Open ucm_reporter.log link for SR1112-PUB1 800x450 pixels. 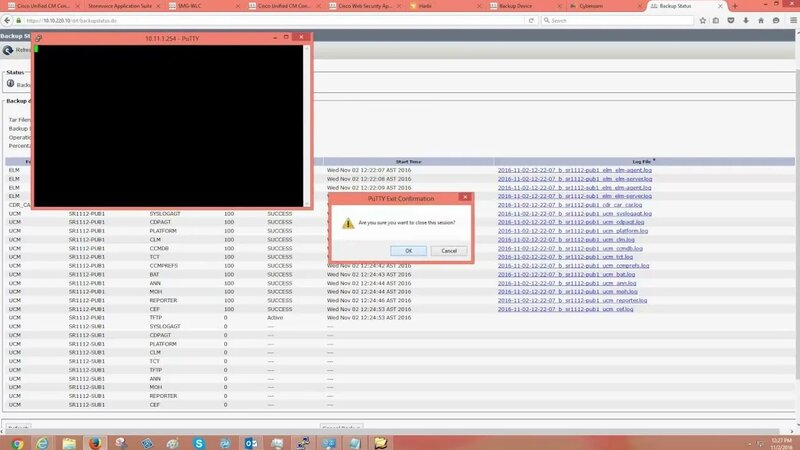(572, 301)
